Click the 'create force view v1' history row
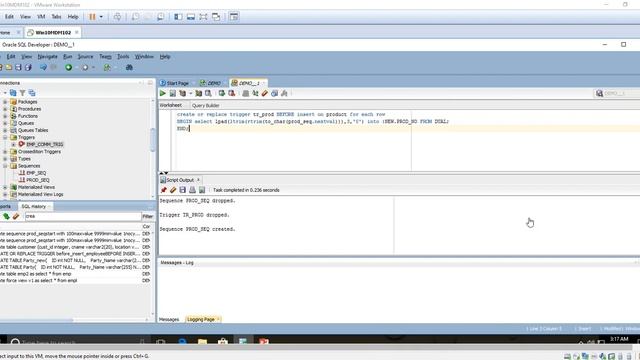This screenshot has width=640, height=360. pos(76,280)
